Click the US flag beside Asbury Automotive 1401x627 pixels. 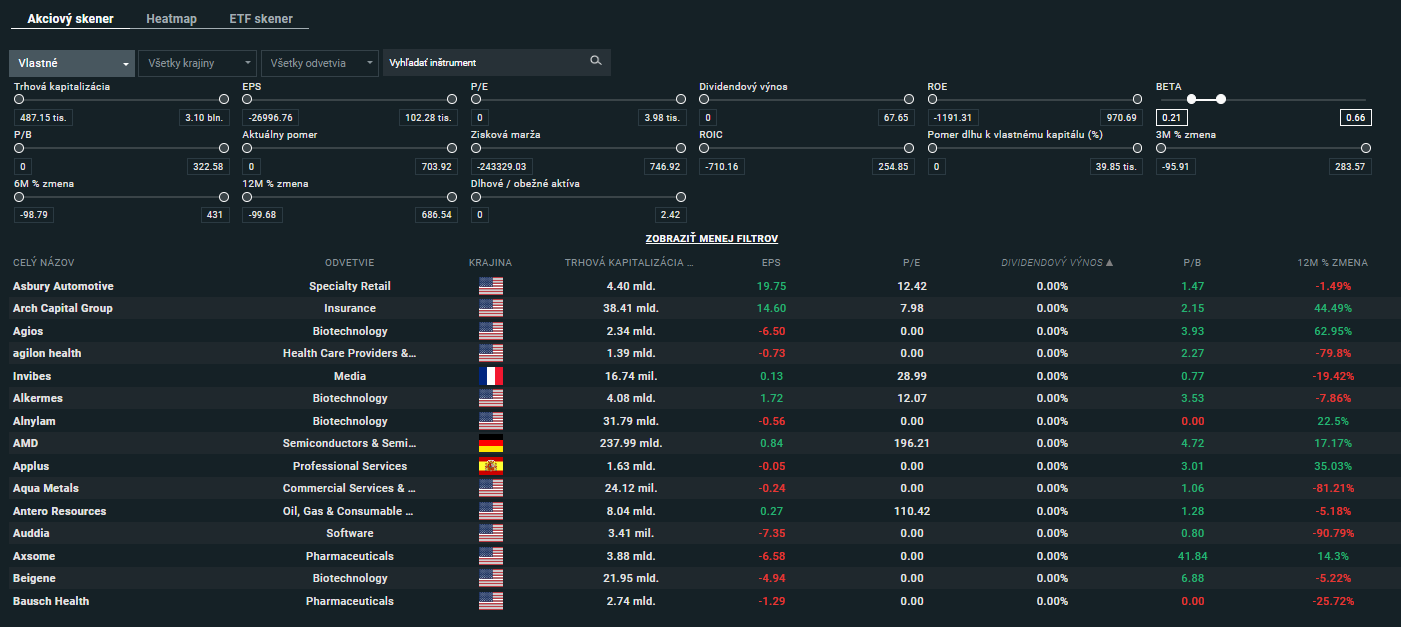tap(491, 286)
